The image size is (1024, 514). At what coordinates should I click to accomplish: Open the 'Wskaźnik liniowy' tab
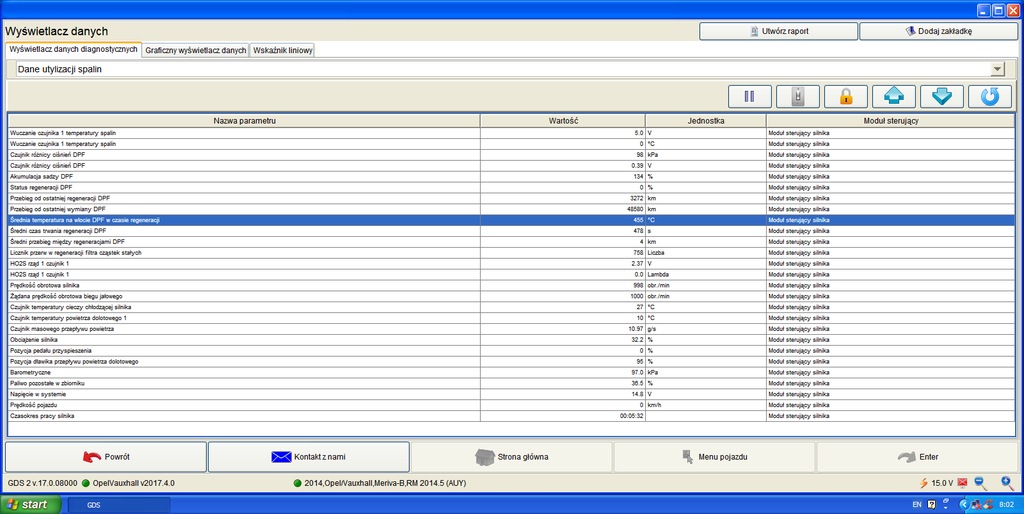[282, 50]
